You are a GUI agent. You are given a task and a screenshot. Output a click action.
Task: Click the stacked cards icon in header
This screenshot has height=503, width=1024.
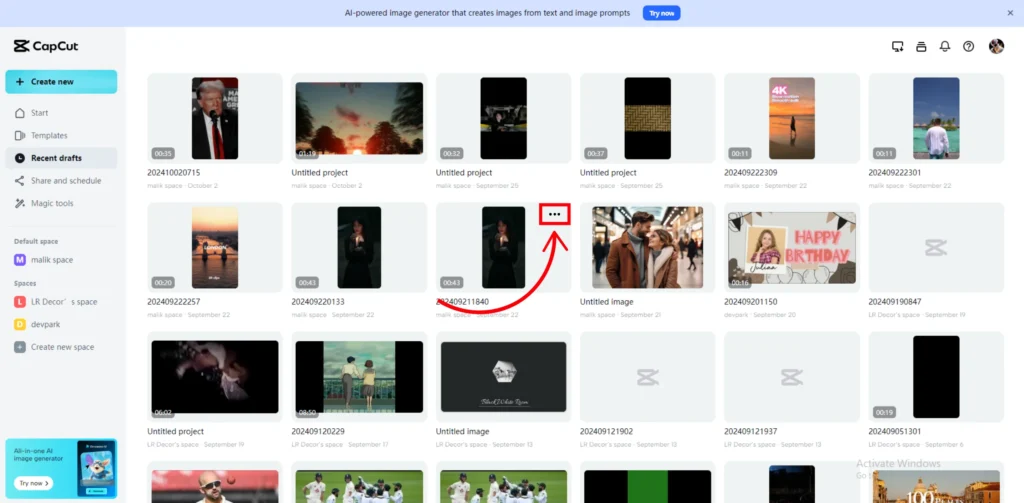click(x=921, y=46)
